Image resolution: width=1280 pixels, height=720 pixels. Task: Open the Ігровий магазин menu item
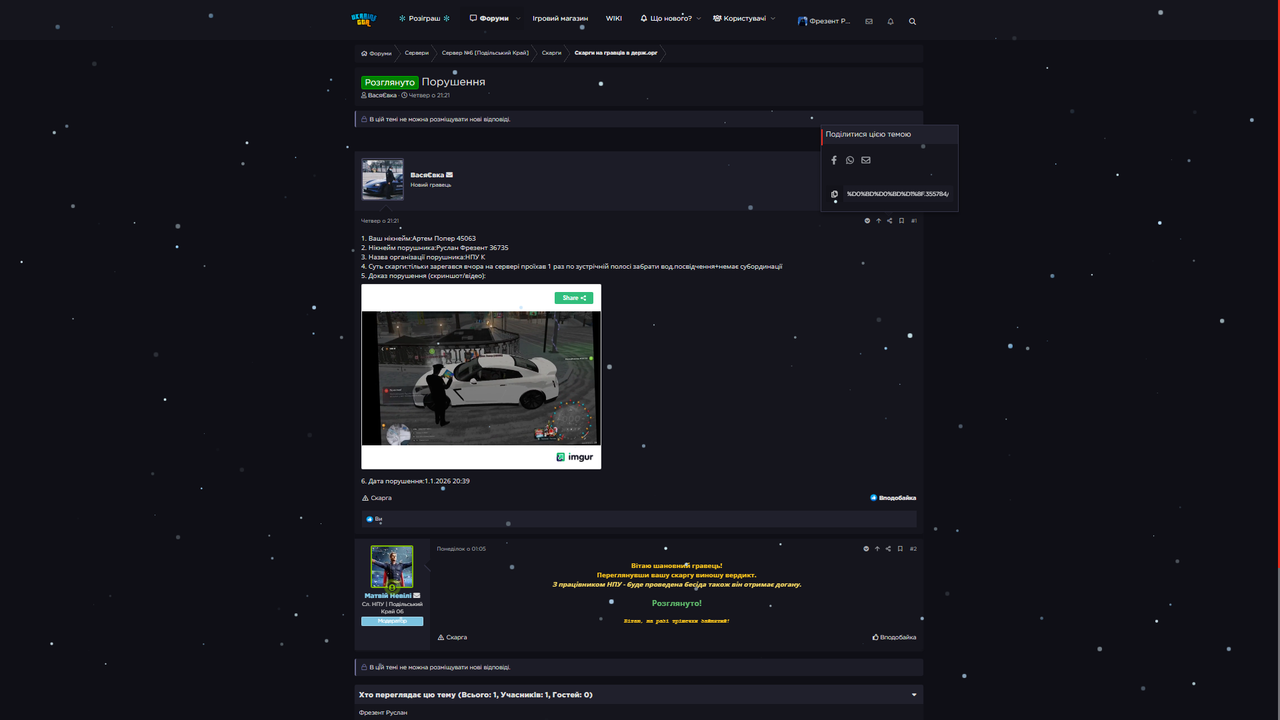(560, 19)
